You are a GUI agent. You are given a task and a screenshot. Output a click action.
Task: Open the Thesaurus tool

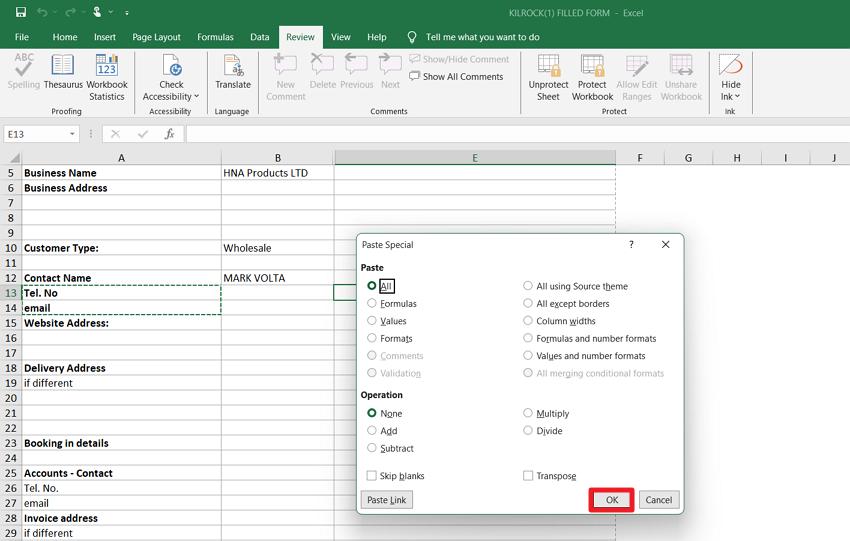pyautogui.click(x=63, y=71)
